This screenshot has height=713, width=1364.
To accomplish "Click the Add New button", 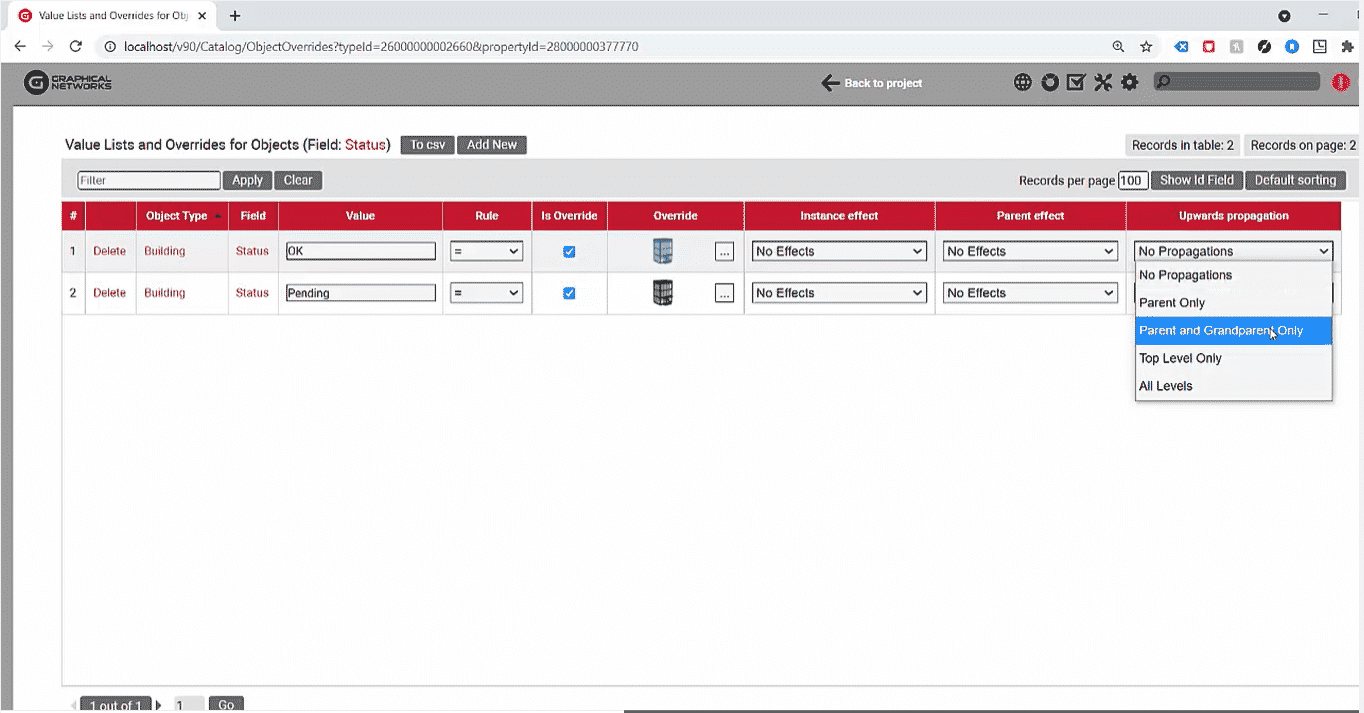I will tap(492, 145).
